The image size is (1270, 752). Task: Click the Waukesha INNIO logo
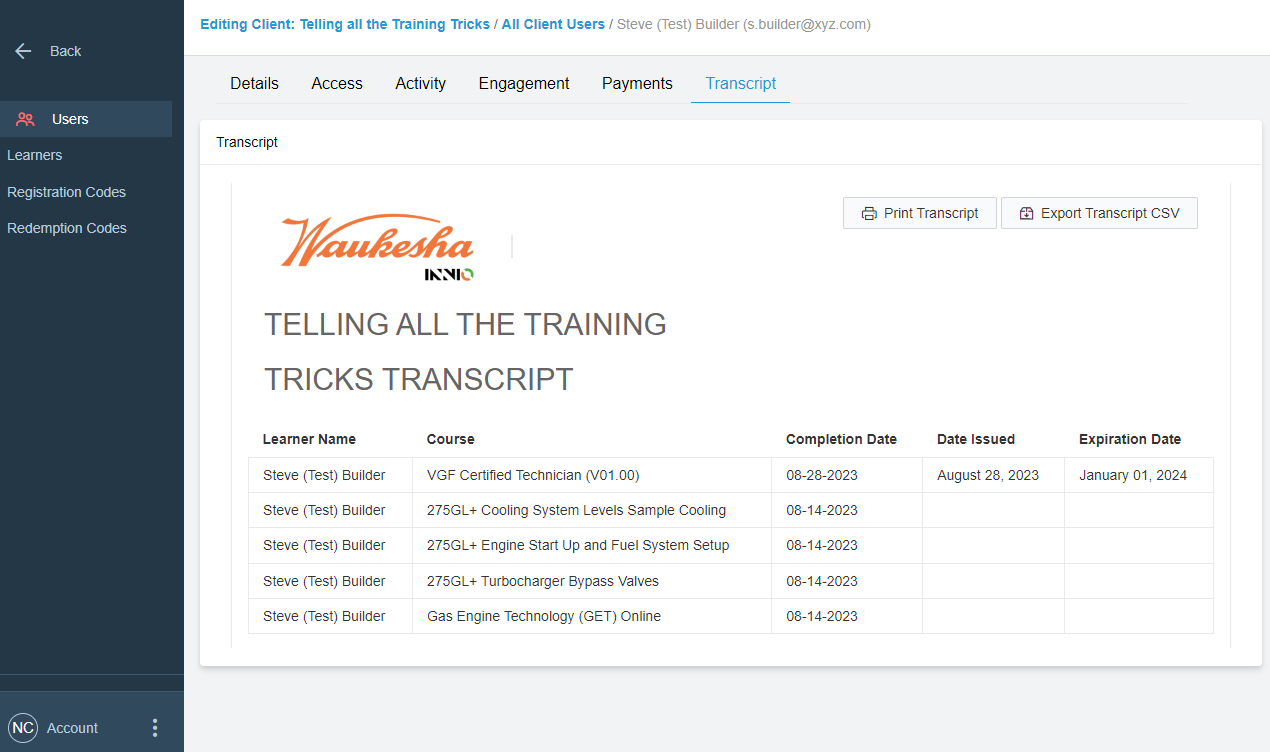(x=378, y=247)
